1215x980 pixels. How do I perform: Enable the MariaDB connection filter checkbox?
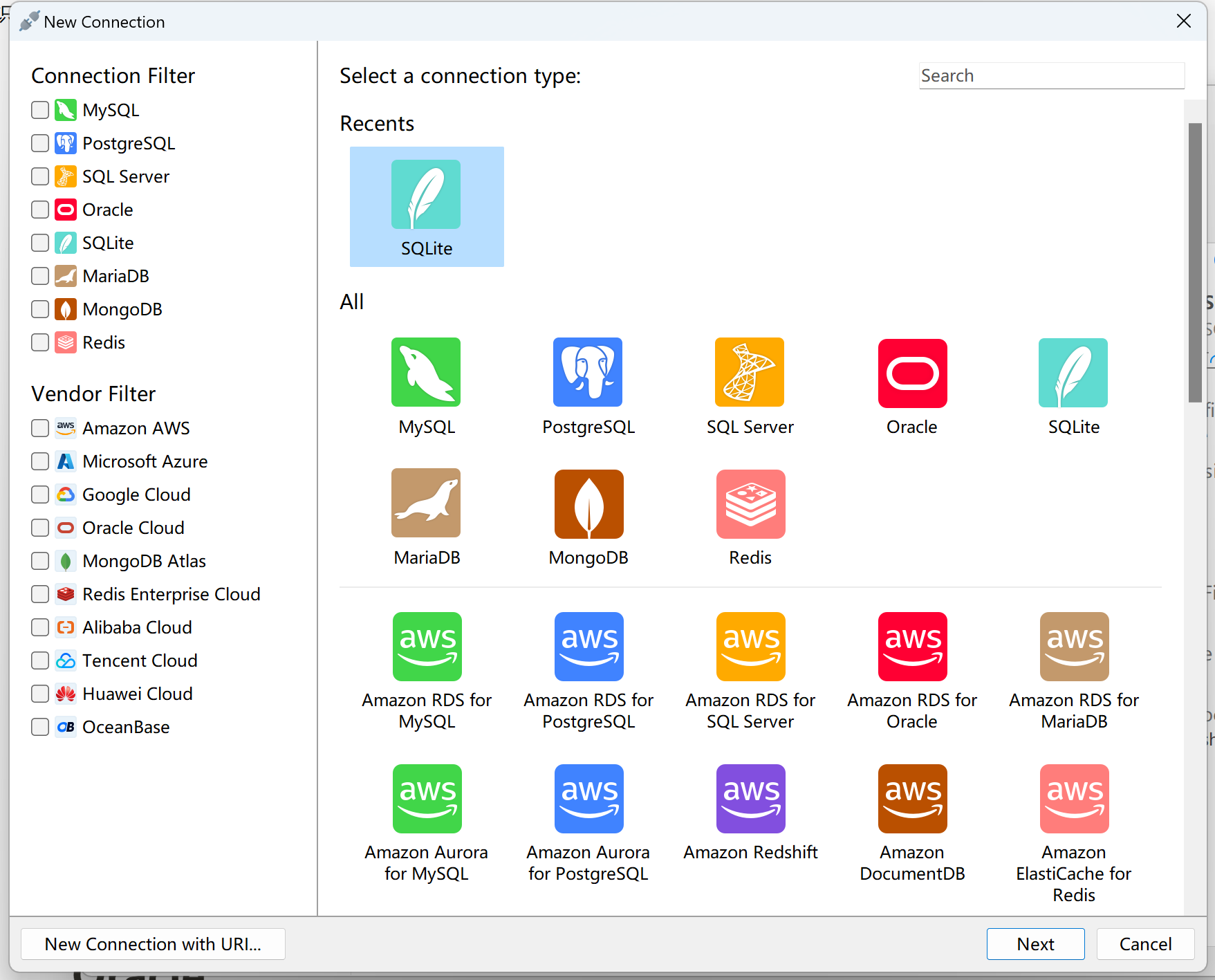[40, 276]
